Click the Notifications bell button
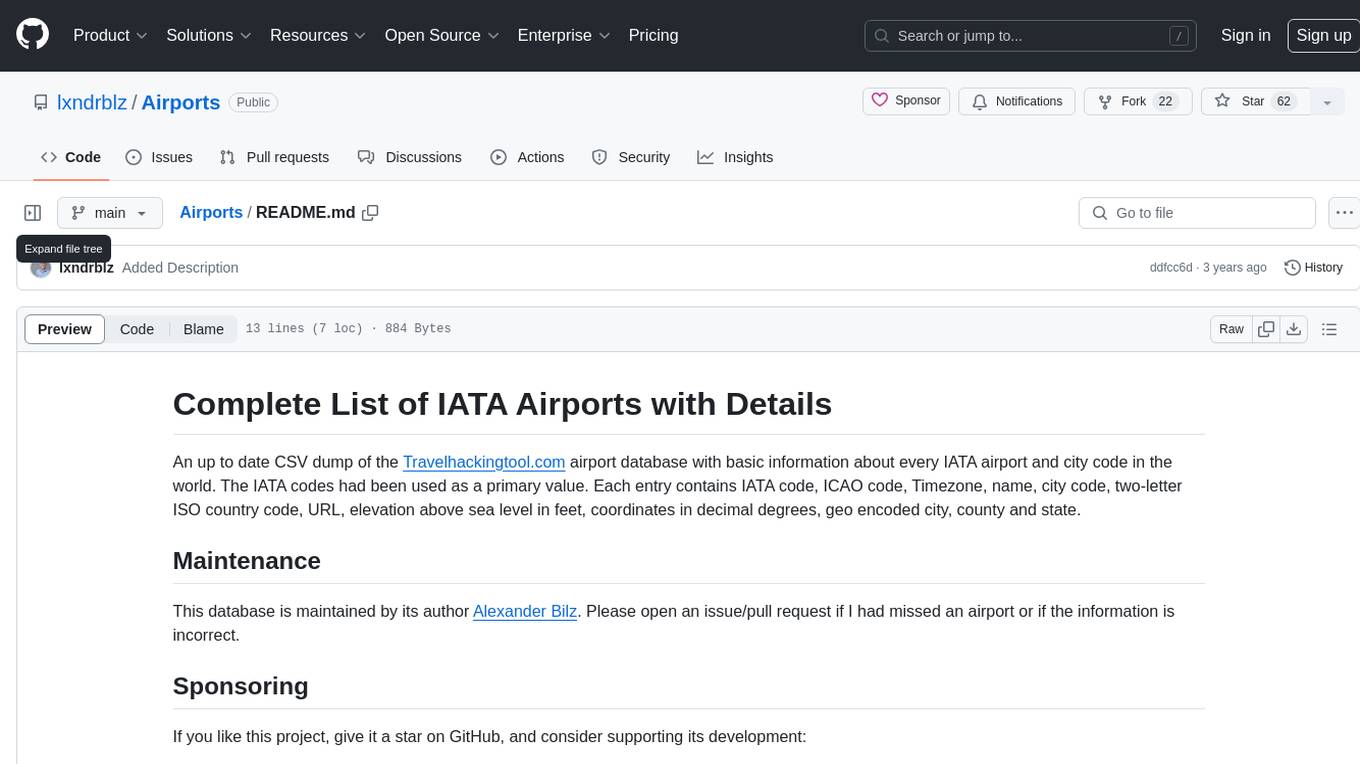Viewport: 1360px width, 764px height. tap(1017, 102)
